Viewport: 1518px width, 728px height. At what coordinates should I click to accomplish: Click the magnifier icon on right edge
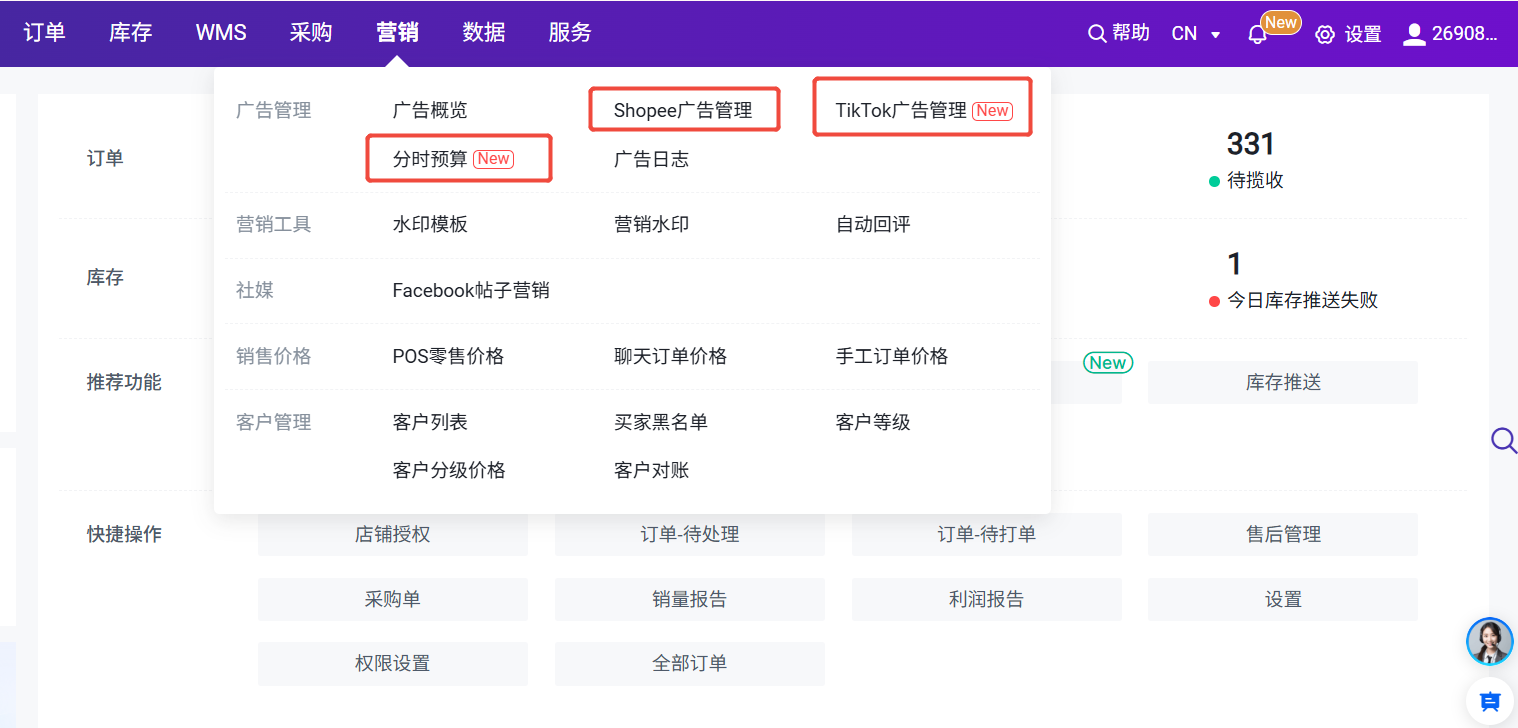pyautogui.click(x=1503, y=440)
